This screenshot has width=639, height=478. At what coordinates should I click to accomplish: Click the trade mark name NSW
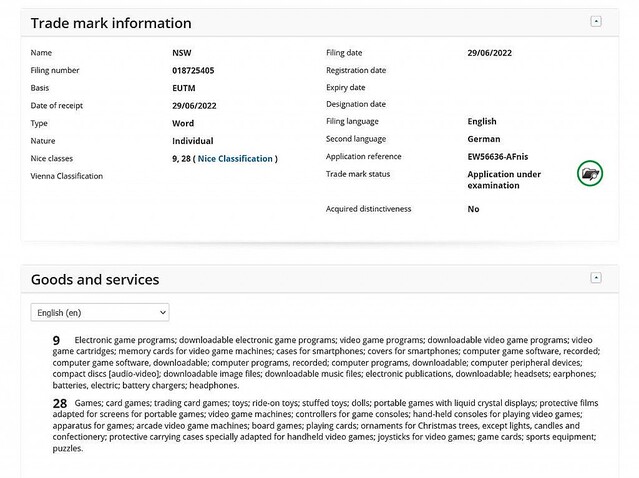point(182,52)
